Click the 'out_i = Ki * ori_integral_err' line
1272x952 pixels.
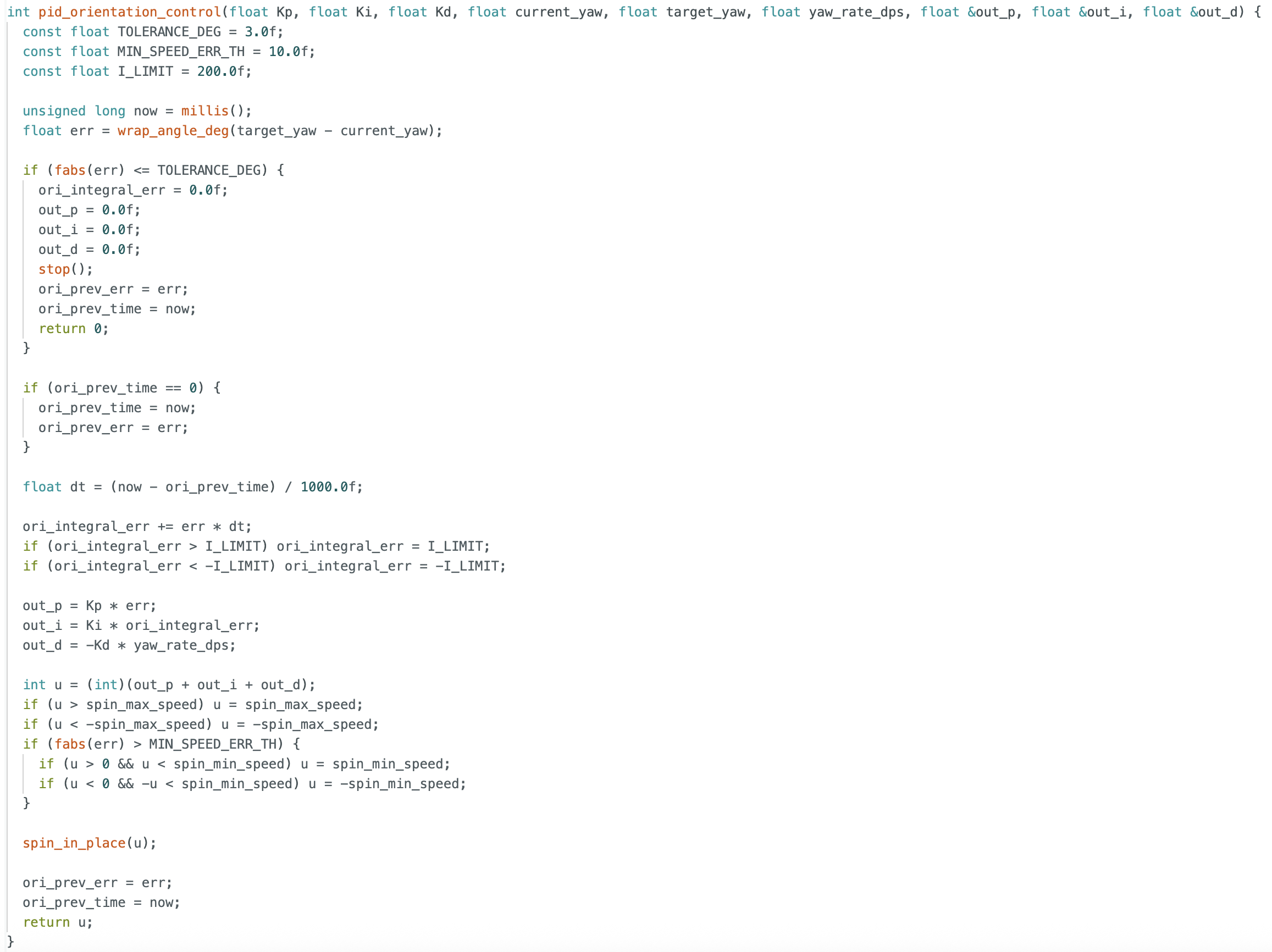coord(141,626)
